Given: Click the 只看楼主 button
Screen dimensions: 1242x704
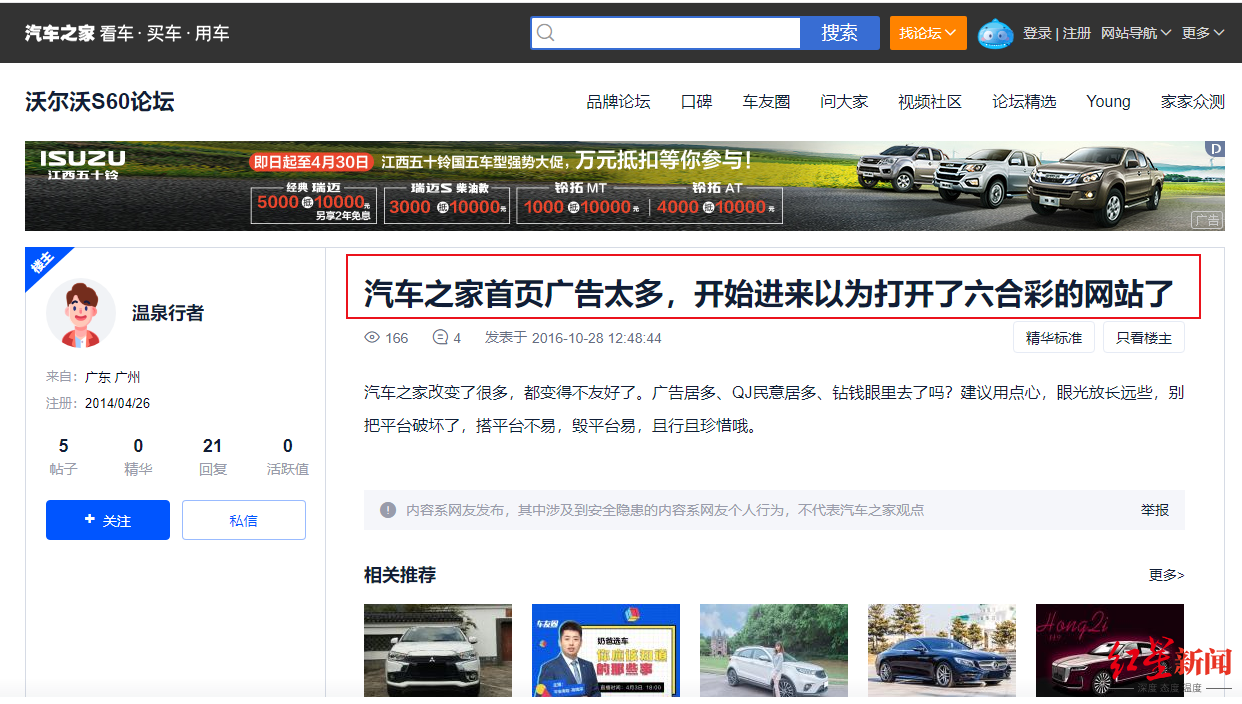Looking at the screenshot, I should coord(1144,338).
